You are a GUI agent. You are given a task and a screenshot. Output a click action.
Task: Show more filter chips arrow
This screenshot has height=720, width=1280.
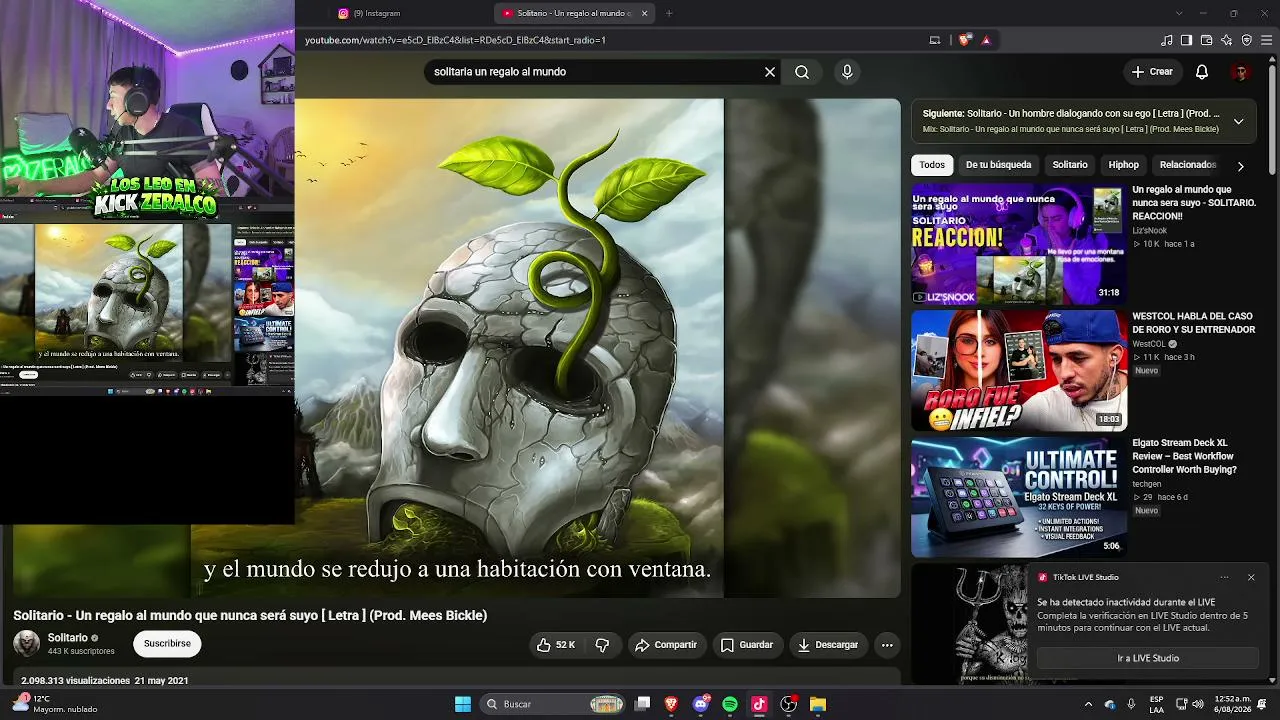(1240, 166)
